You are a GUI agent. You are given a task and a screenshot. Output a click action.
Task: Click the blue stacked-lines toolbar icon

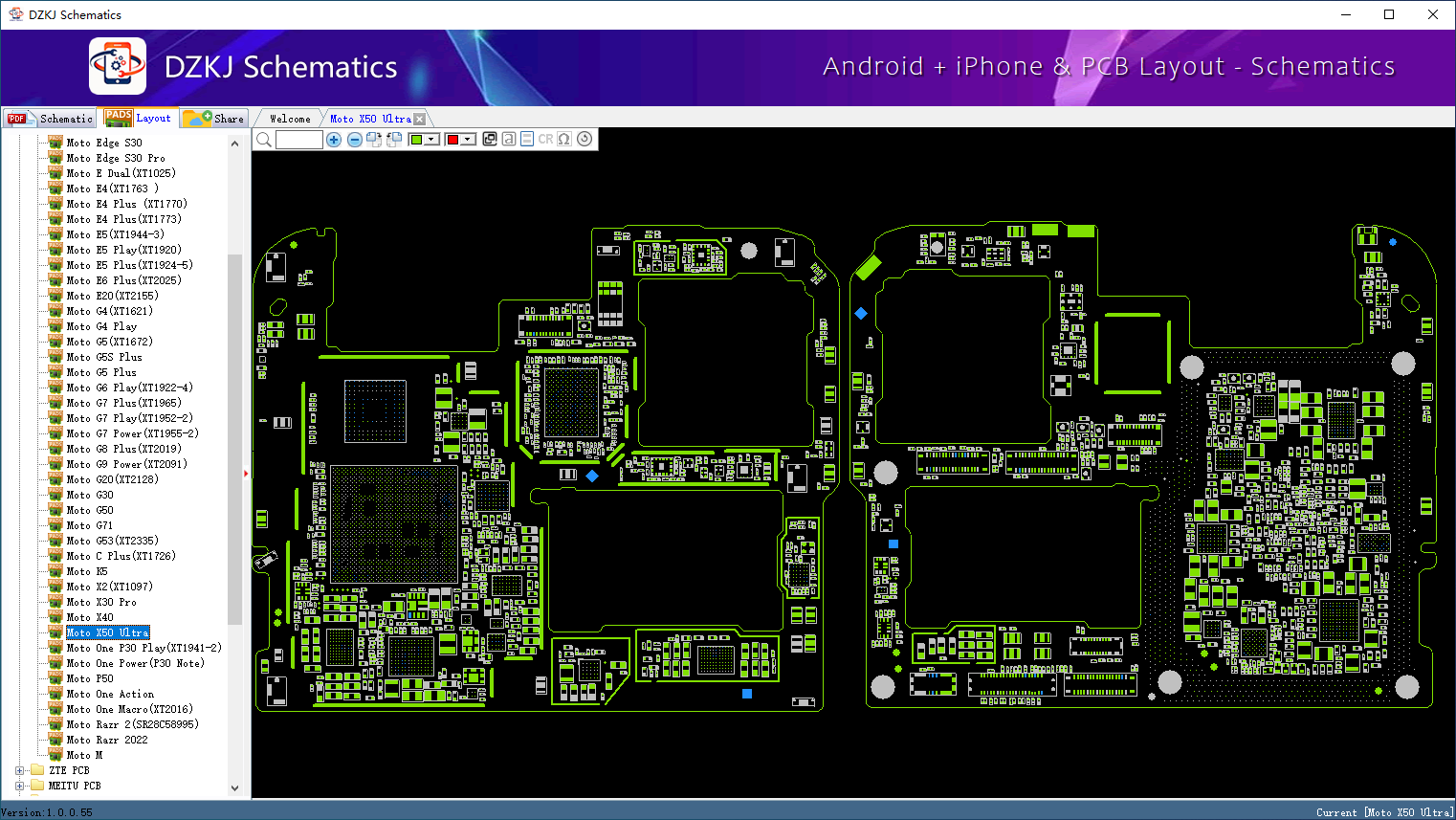point(527,139)
